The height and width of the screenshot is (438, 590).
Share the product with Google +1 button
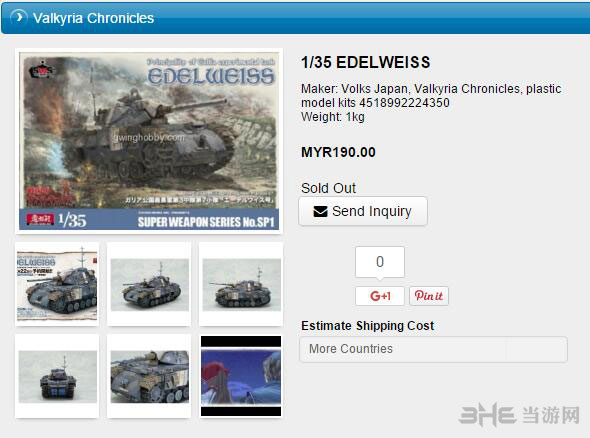click(380, 296)
